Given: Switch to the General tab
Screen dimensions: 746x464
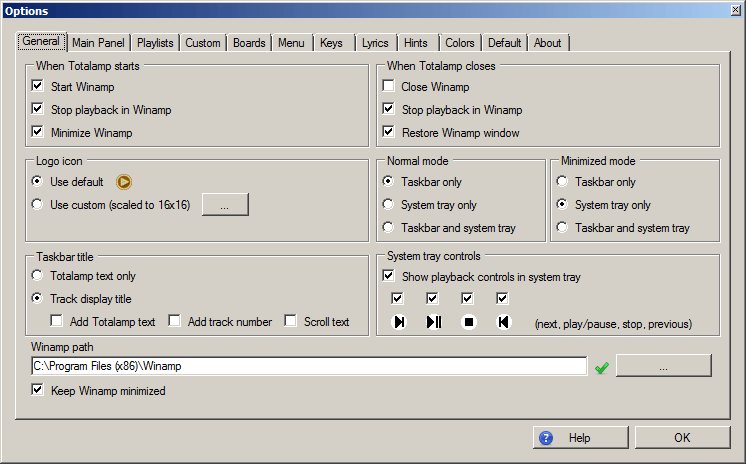Looking at the screenshot, I should coord(41,41).
